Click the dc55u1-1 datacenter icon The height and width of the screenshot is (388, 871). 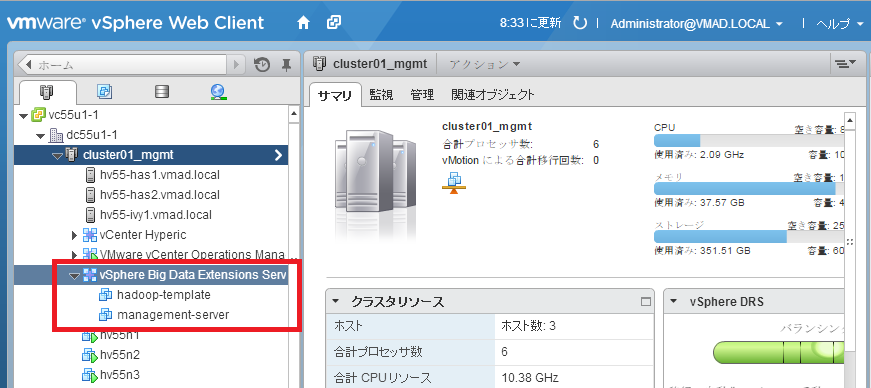pyautogui.click(x=56, y=135)
